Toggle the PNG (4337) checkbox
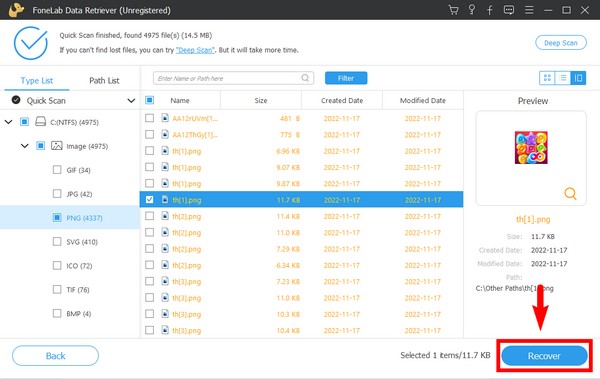The height and width of the screenshot is (379, 600). [57, 217]
